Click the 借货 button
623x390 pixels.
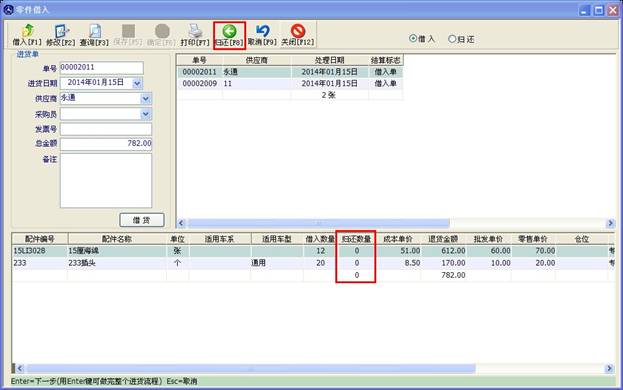tap(142, 220)
